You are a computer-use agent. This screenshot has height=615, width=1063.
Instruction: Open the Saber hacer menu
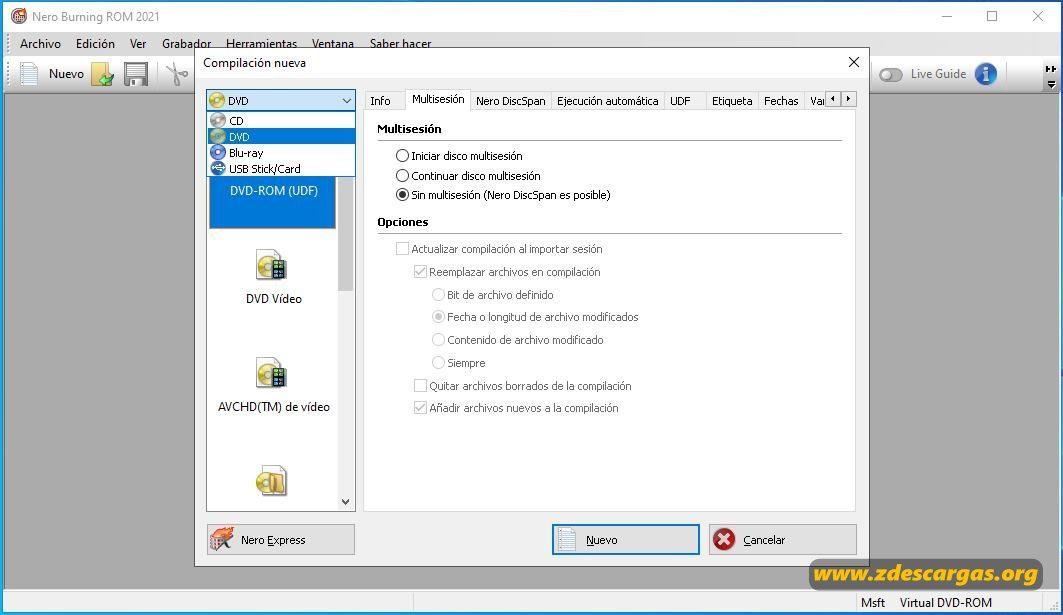coord(400,43)
